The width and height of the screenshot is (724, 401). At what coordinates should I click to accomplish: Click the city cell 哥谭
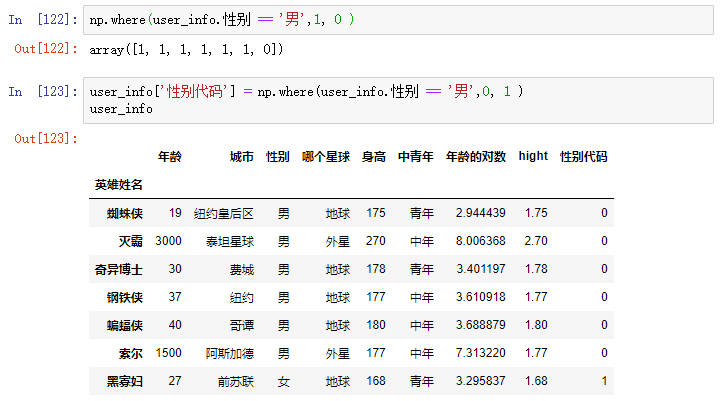point(241,325)
